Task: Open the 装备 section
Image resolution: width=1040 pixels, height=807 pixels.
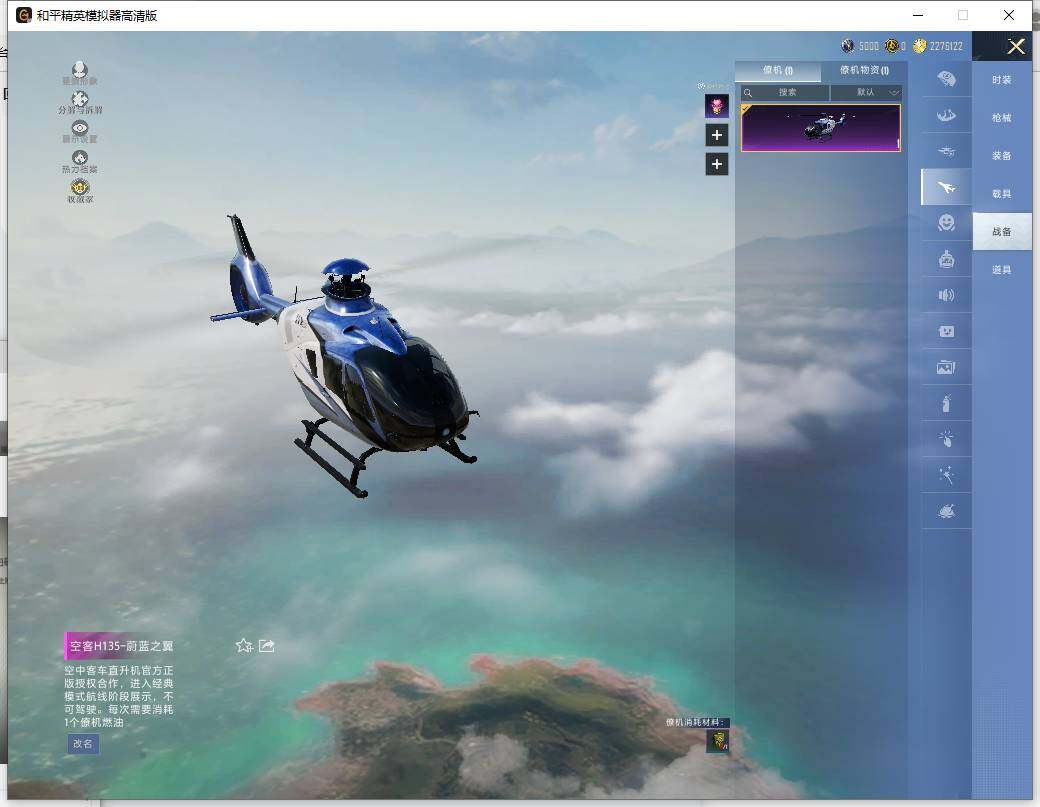Action: pos(1002,155)
